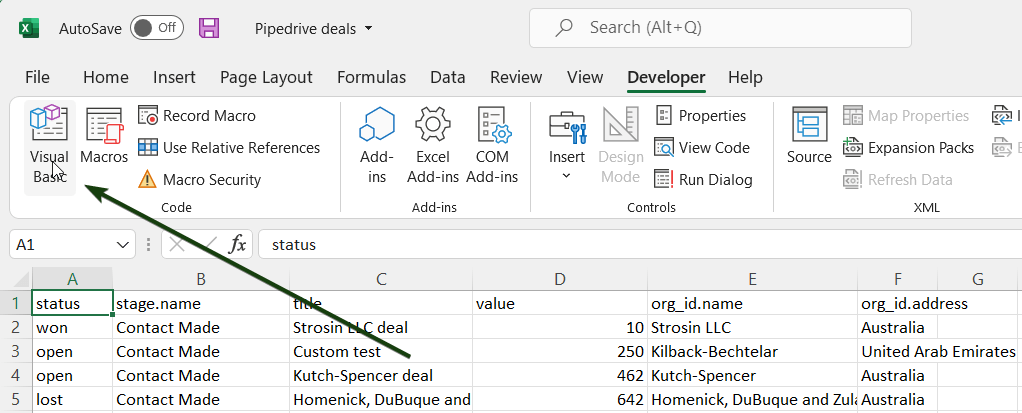The width and height of the screenshot is (1022, 413).
Task: Click View Code in Controls
Action: pos(702,148)
